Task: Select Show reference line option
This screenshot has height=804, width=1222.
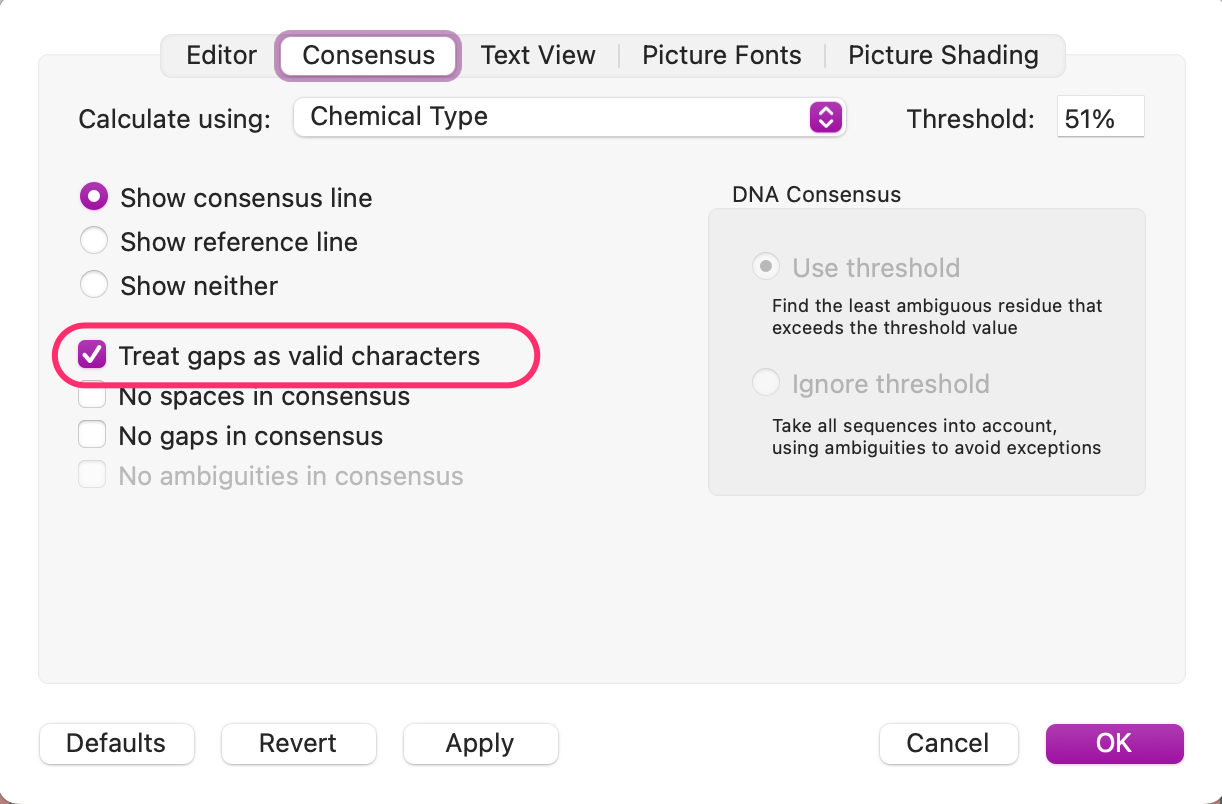Action: 93,240
